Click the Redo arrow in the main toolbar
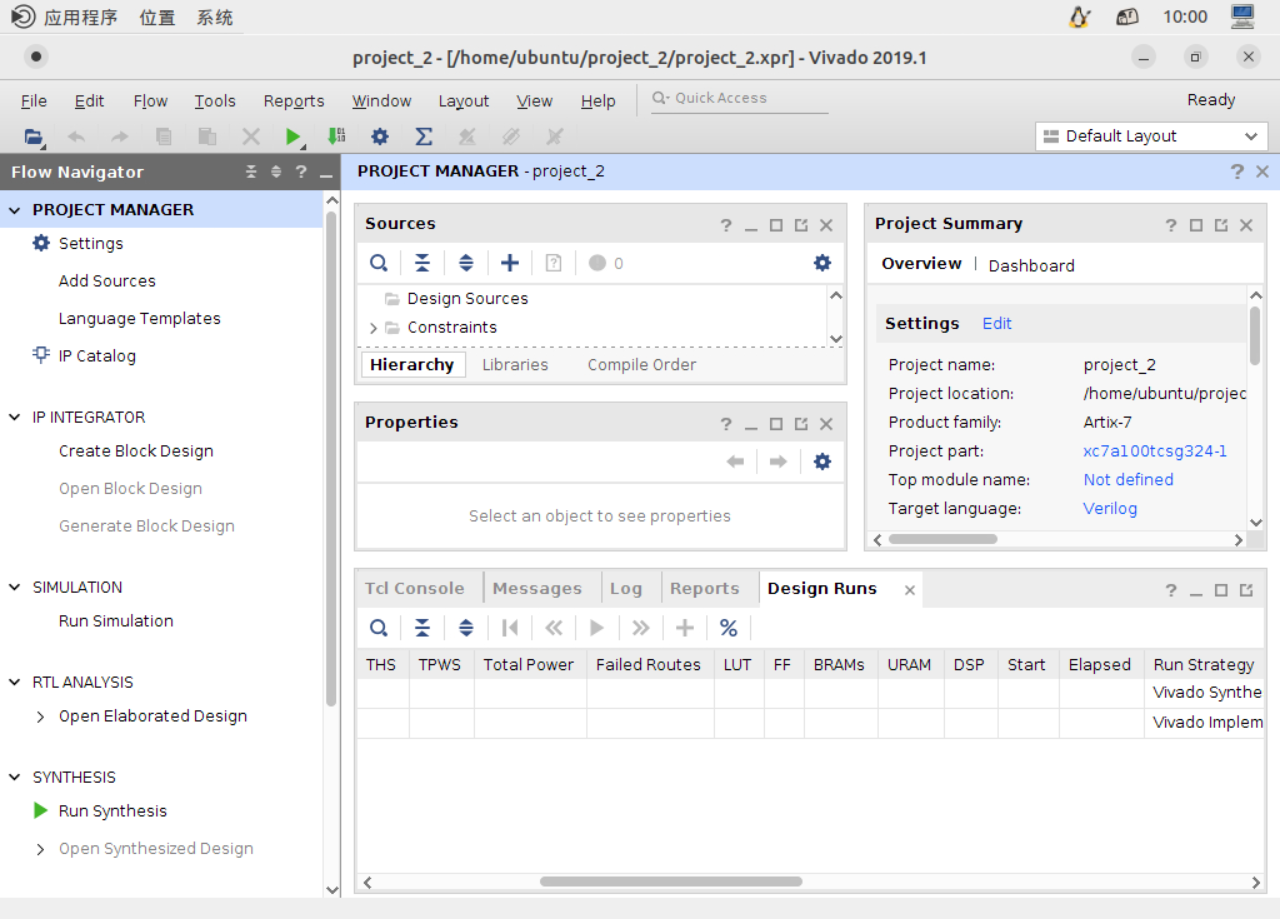Viewport: 1280px width, 919px height. click(x=120, y=136)
